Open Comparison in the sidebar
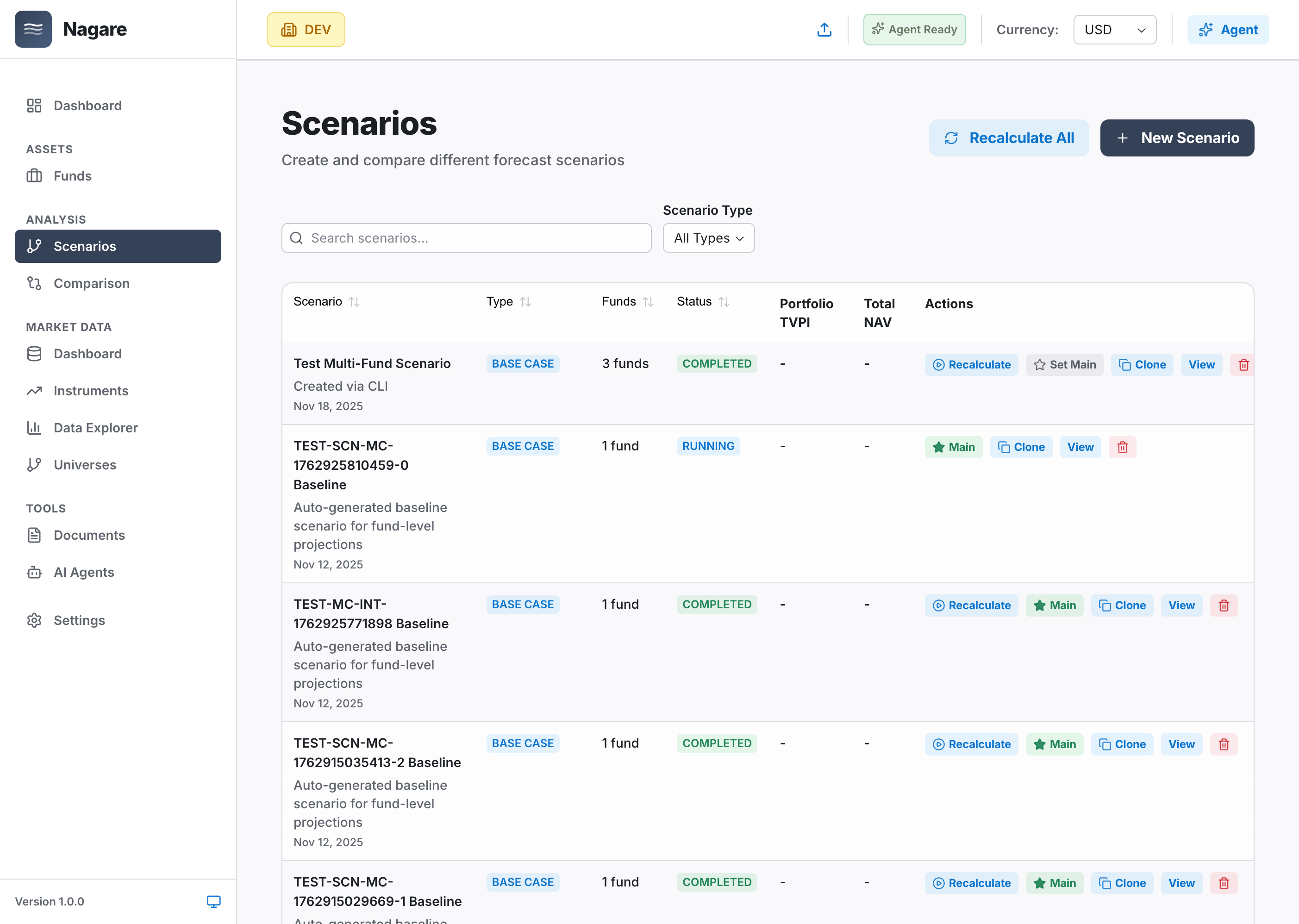Screen dimensions: 1299x924 [x=91, y=283]
